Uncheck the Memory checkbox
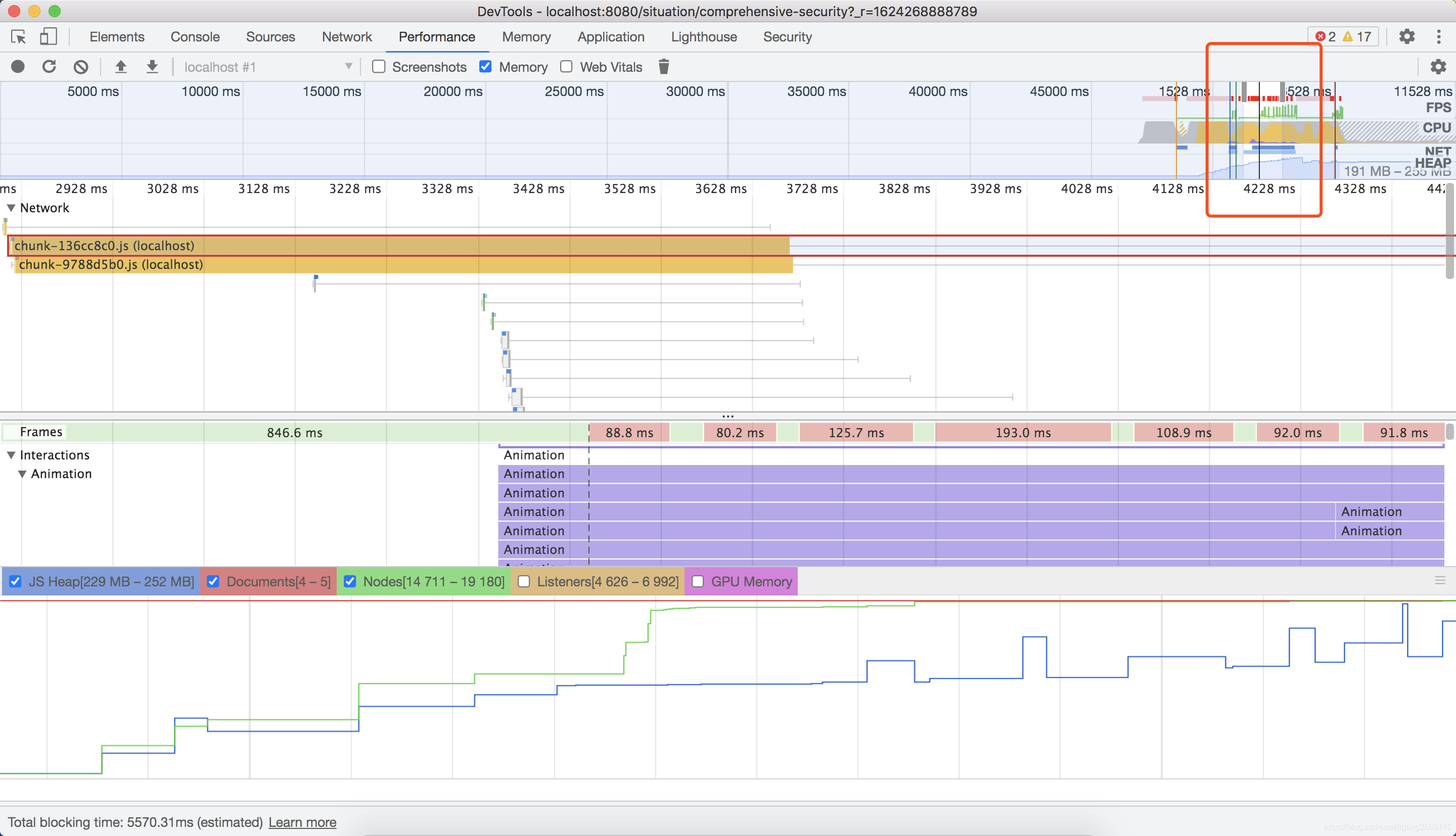Image resolution: width=1456 pixels, height=836 pixels. [x=485, y=67]
